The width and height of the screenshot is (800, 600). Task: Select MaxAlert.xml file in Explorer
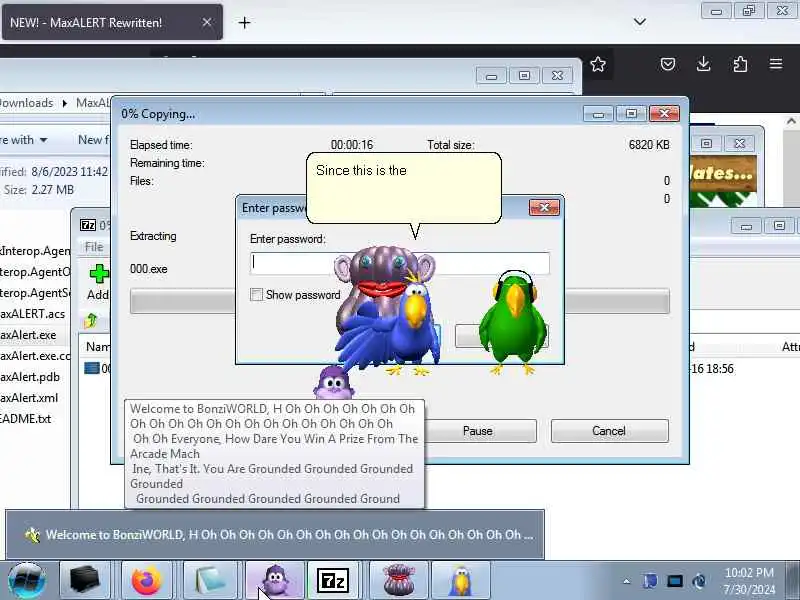coord(29,397)
